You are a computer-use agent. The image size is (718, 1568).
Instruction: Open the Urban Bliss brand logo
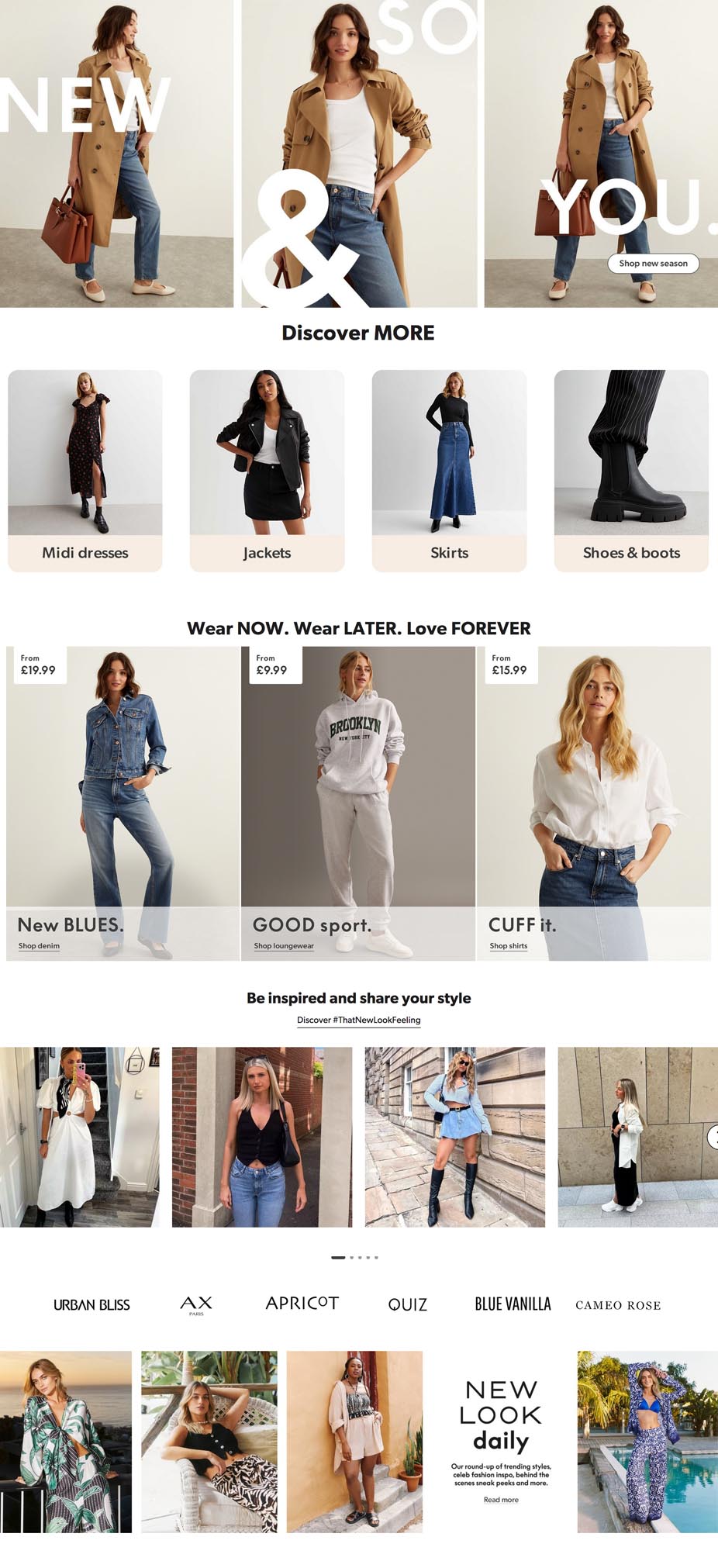pyautogui.click(x=91, y=1304)
